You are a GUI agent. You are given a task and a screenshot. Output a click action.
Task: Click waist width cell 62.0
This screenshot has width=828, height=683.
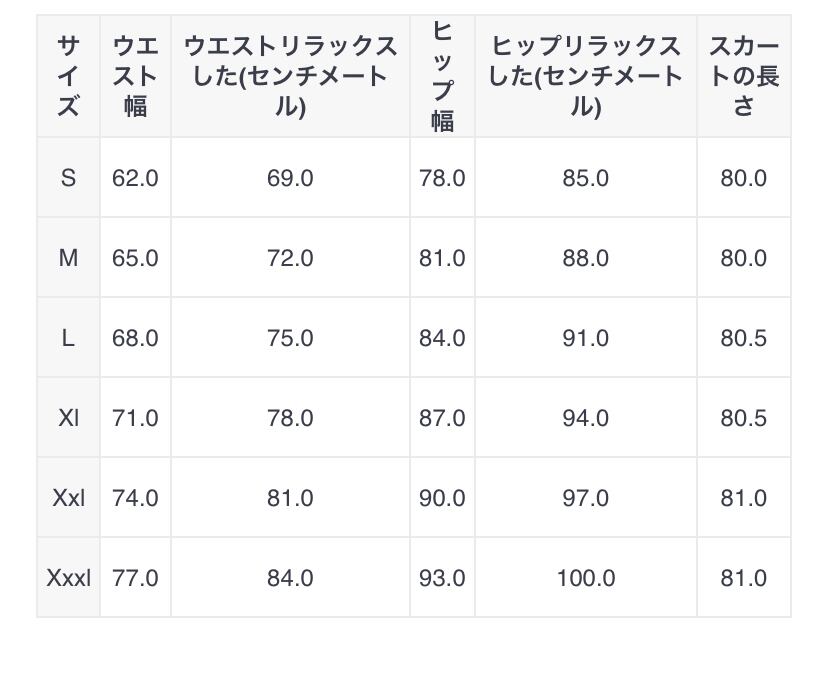tap(135, 178)
